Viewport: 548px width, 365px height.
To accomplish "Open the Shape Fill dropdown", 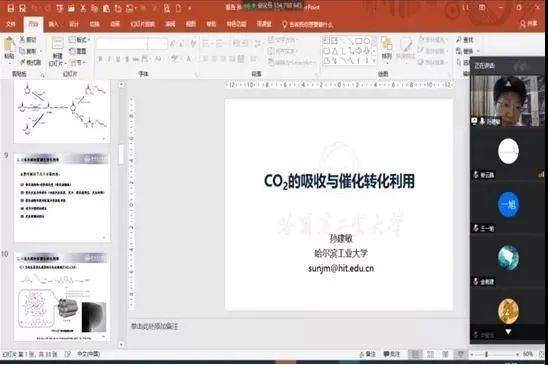I will click(x=432, y=40).
